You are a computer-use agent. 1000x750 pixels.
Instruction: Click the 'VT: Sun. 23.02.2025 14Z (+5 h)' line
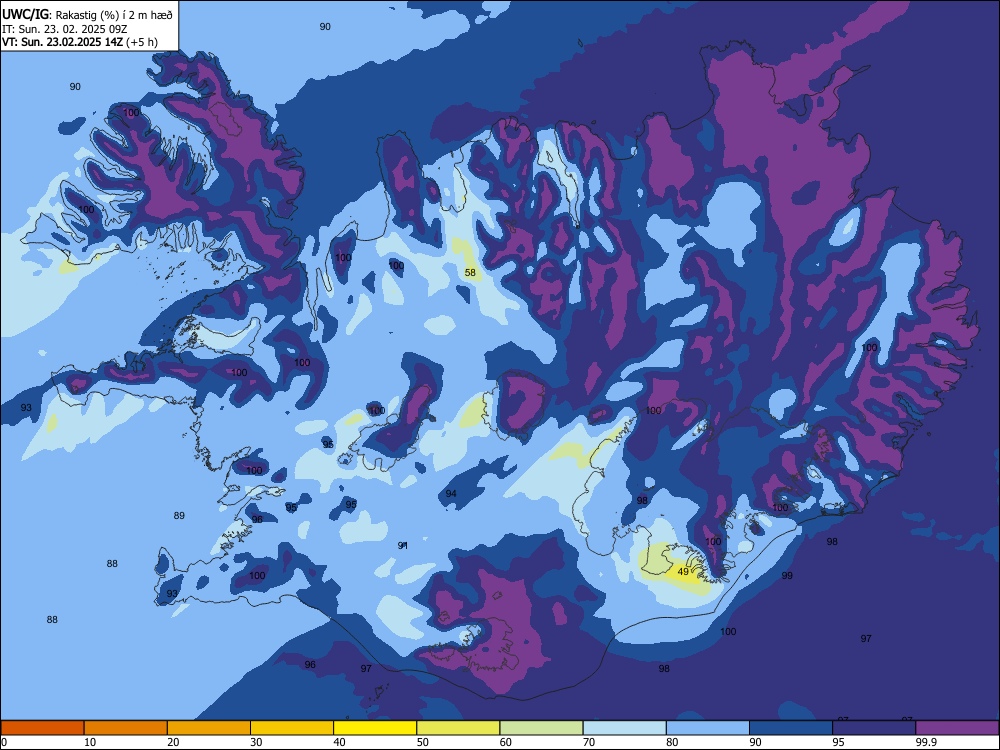[80, 42]
